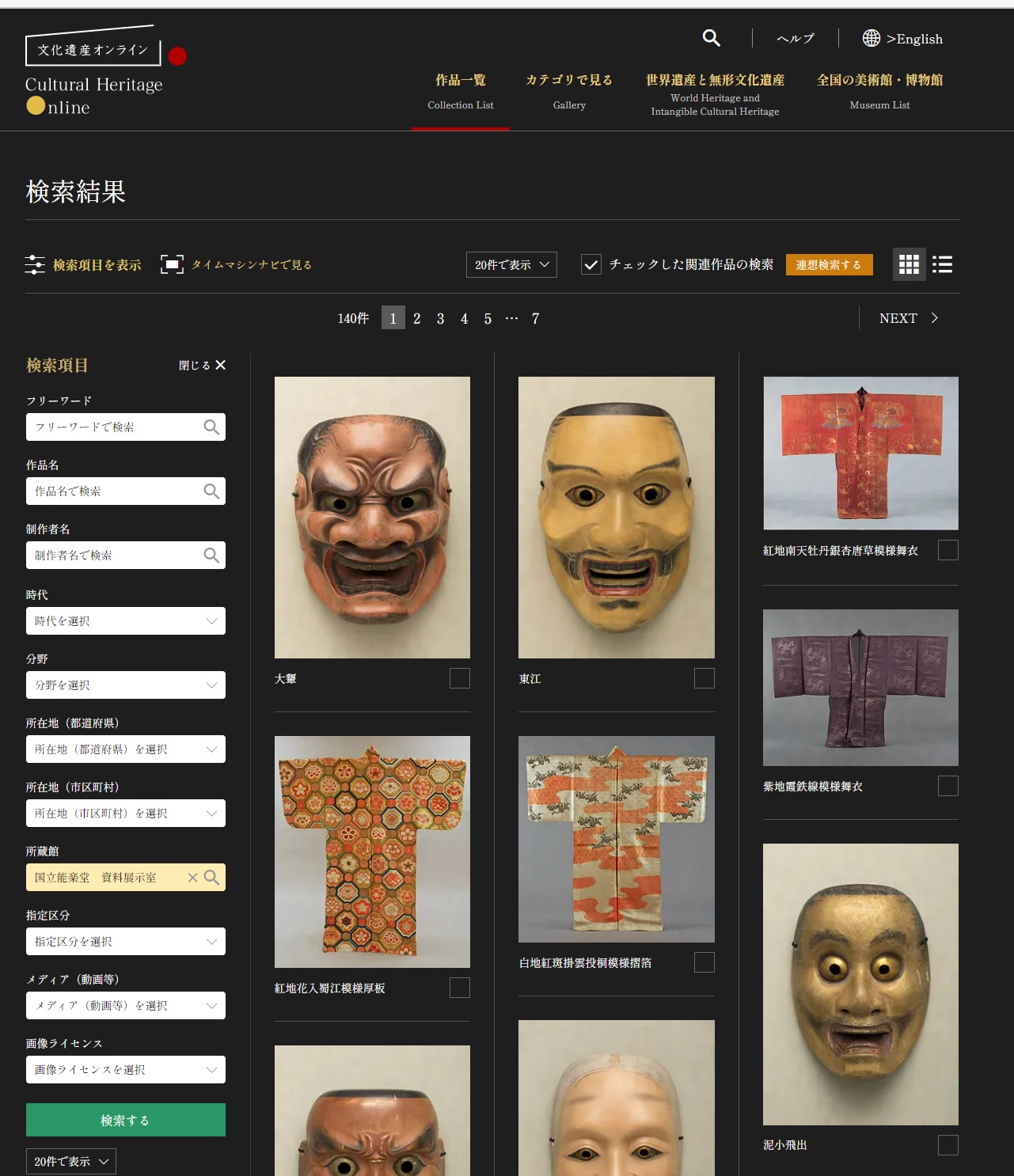Close the search panel with 閉じる X
Viewport: 1014px width, 1176px height.
(203, 365)
